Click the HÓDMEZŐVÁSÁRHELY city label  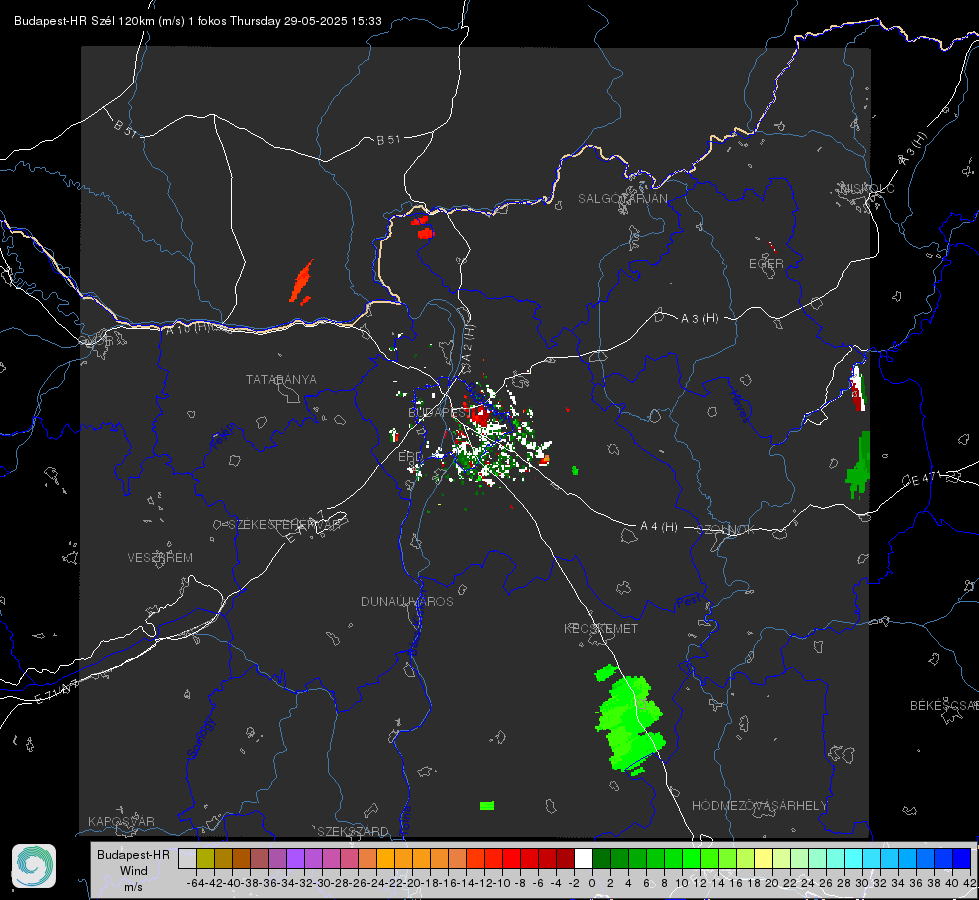coord(759,806)
